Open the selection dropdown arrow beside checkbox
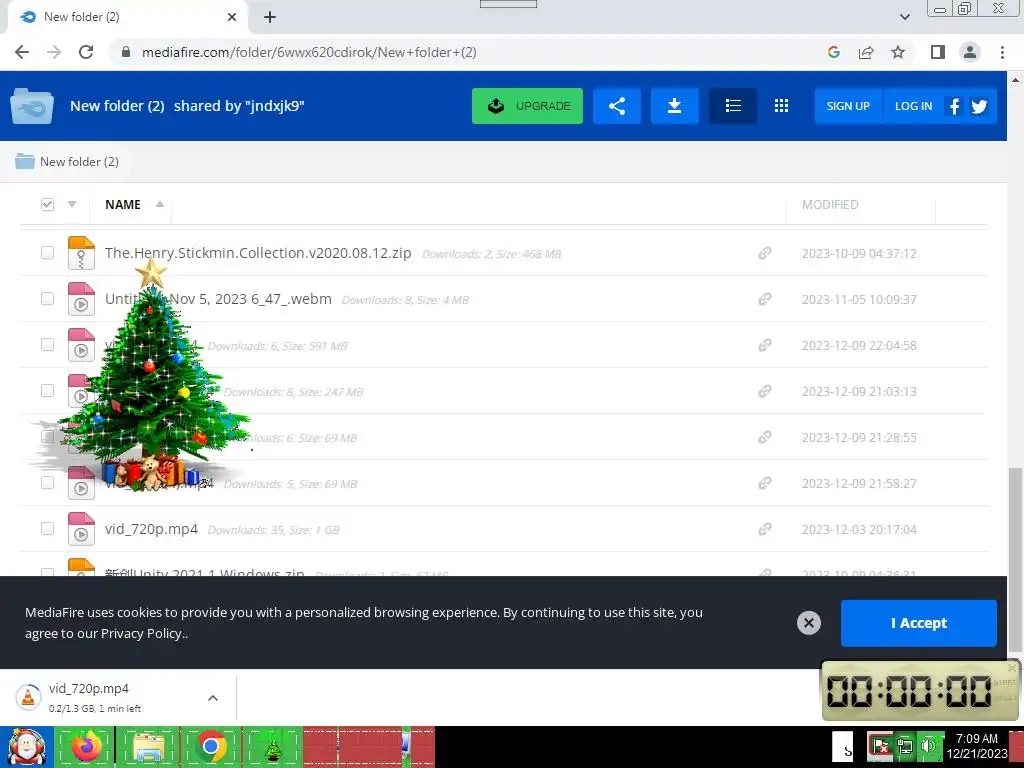 pos(72,204)
